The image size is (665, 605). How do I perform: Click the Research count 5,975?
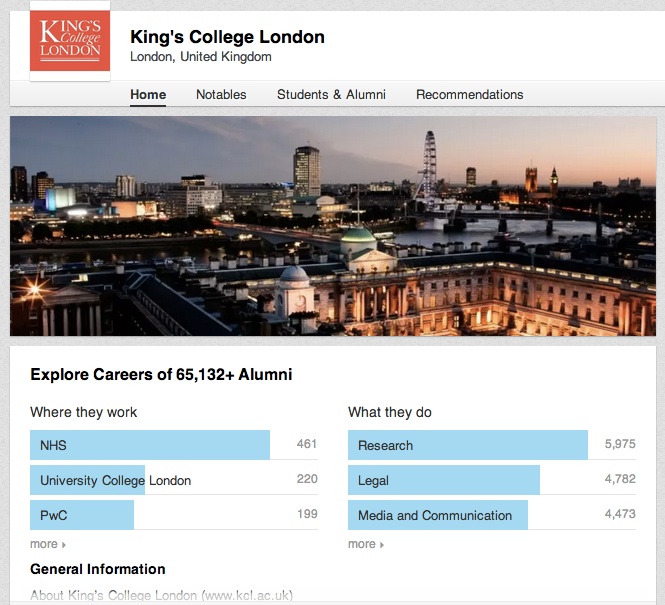(x=620, y=444)
